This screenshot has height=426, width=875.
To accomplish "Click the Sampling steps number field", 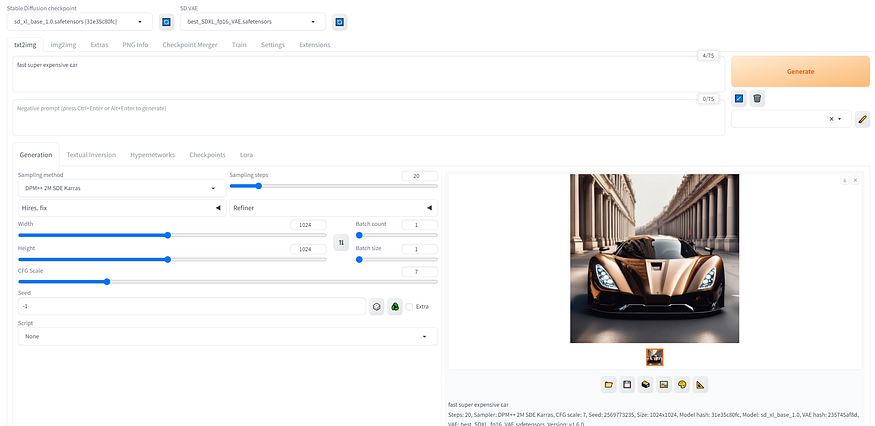I will coord(420,176).
